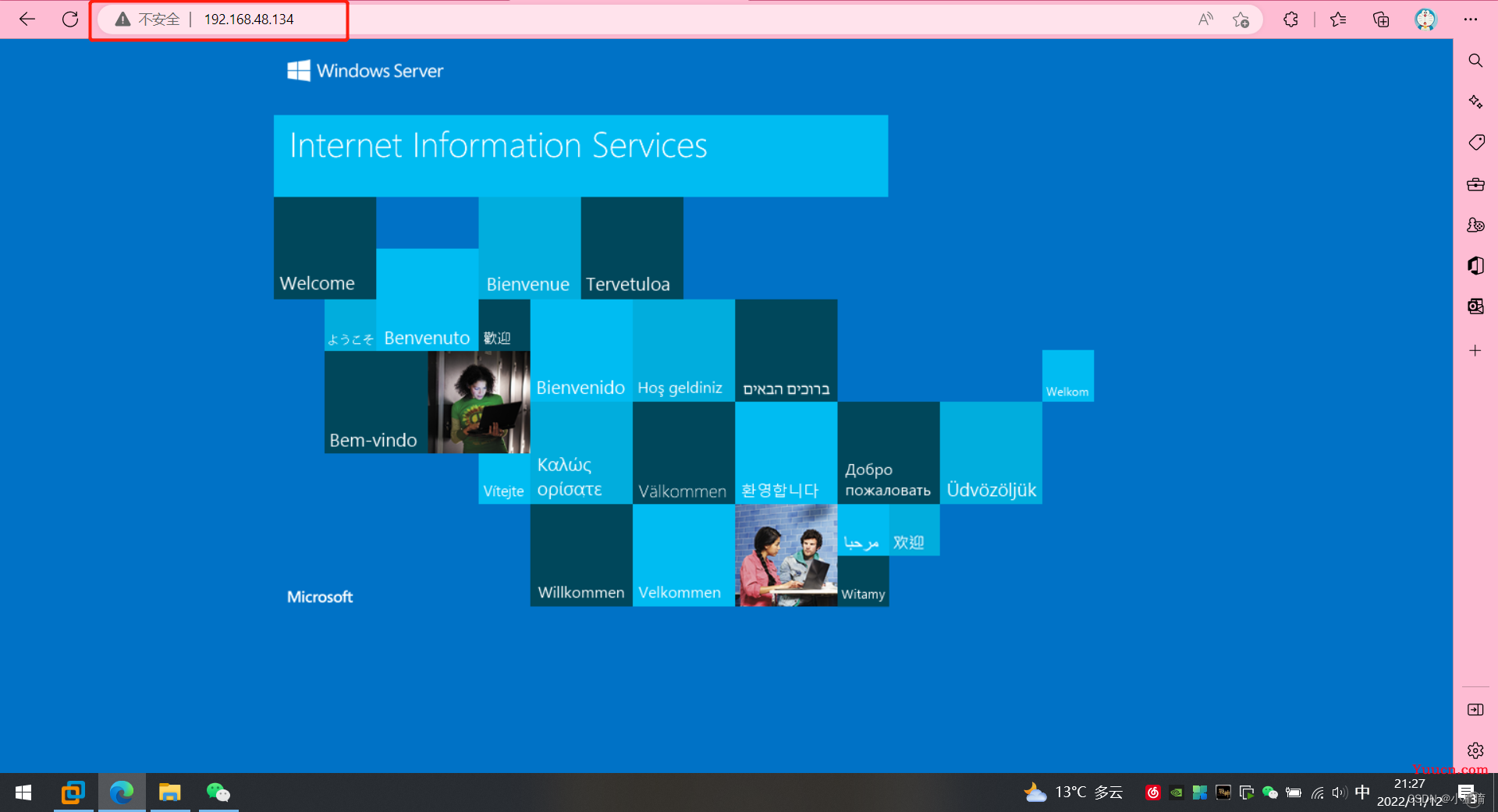Viewport: 1498px width, 812px height.
Task: Open File Explorer from taskbar
Action: pyautogui.click(x=170, y=792)
